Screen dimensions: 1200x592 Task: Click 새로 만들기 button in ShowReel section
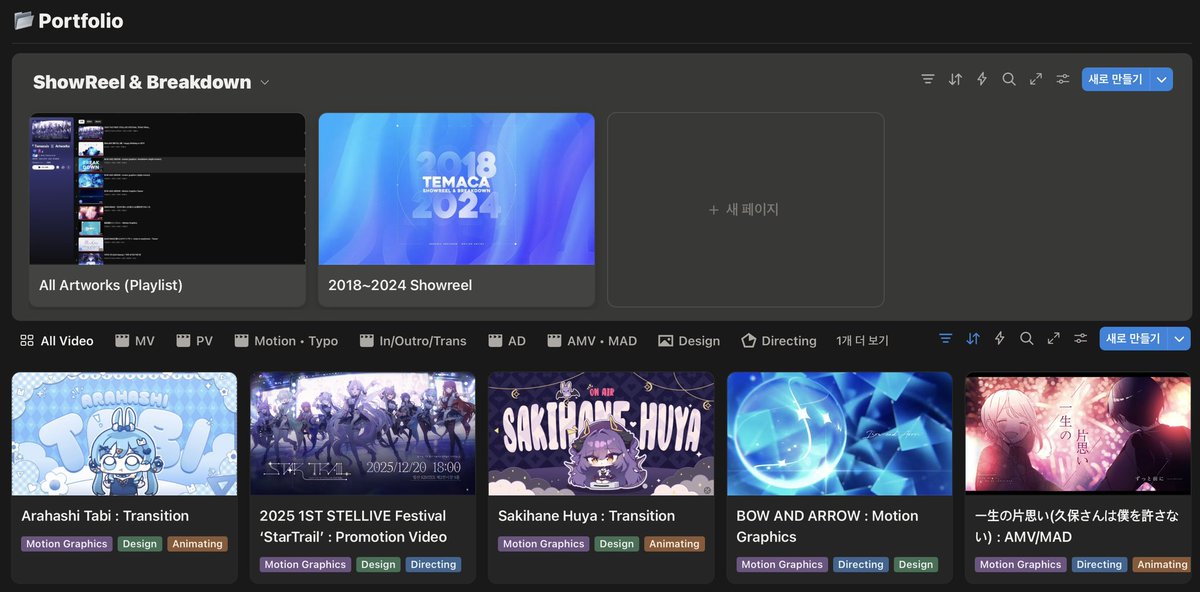[1116, 79]
